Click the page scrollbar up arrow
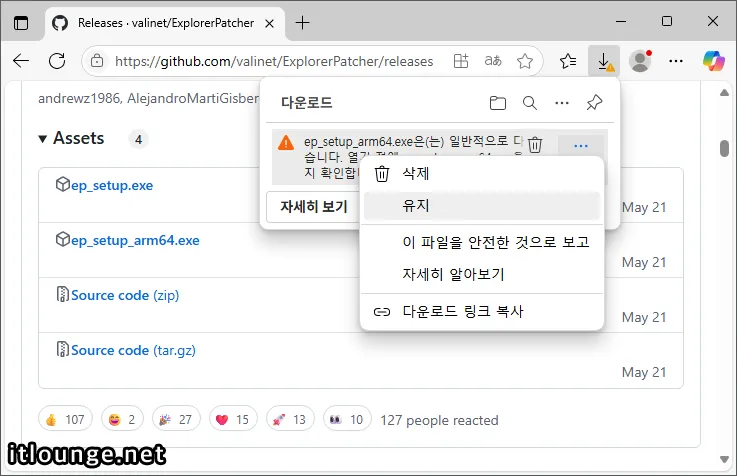Viewport: 737px width, 476px height. (x=724, y=93)
